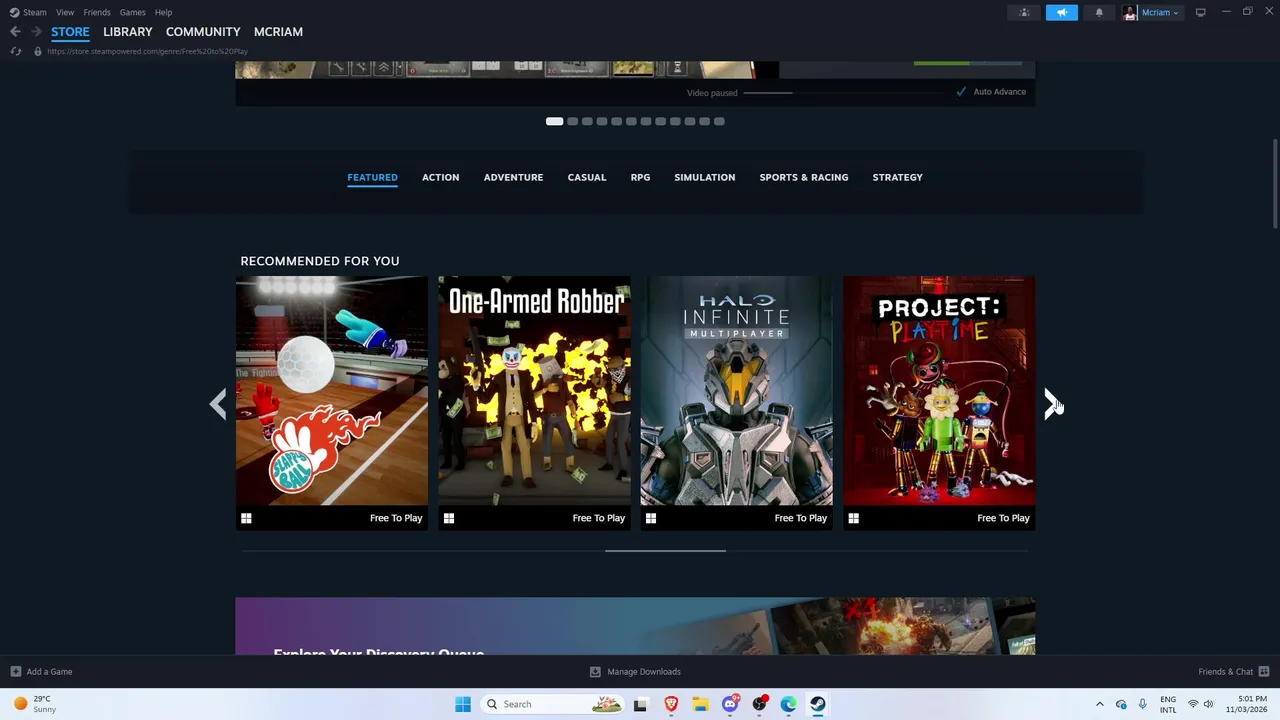Click the Friends & Chat label
The width and height of the screenshot is (1280, 720).
1225,672
